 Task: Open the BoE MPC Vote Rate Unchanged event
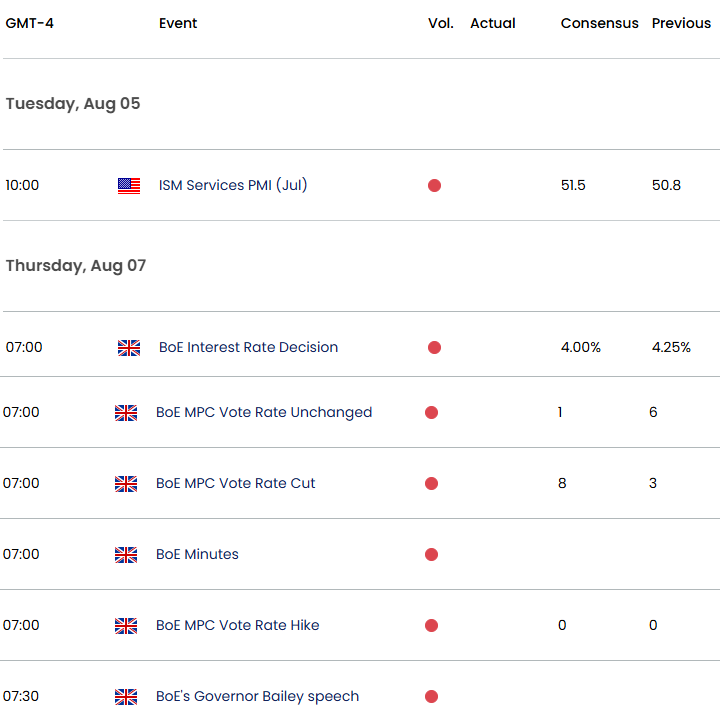(x=264, y=412)
